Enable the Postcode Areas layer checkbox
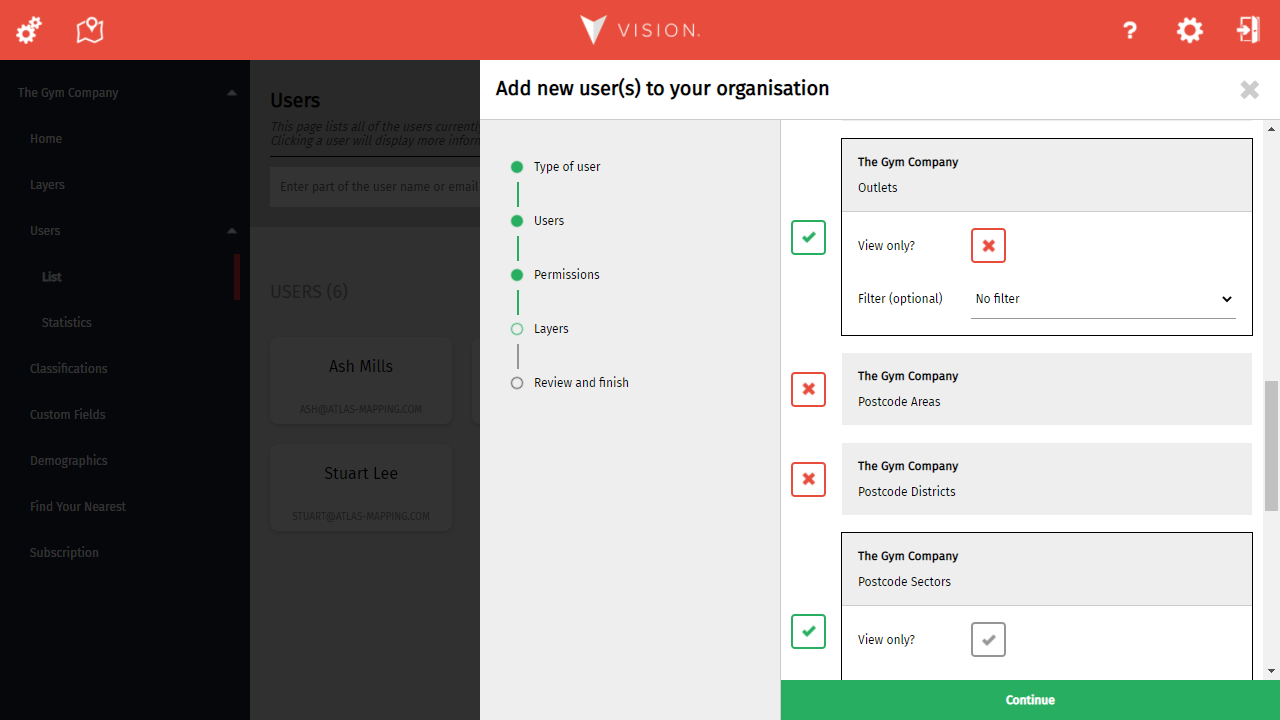 point(808,389)
